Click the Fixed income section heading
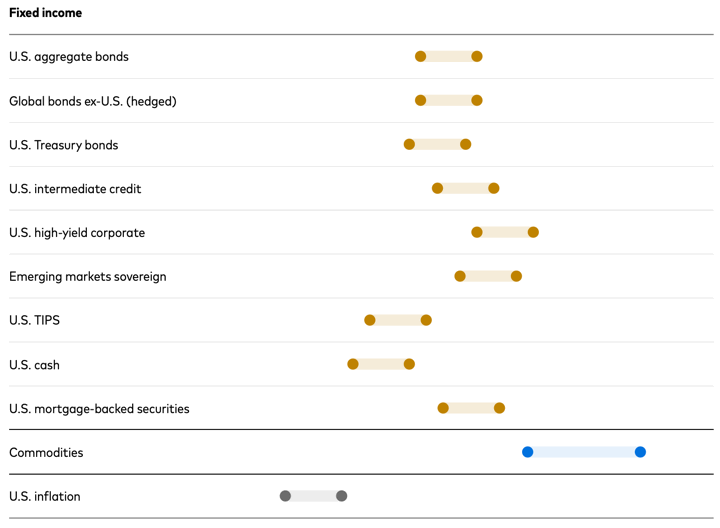720x528 pixels. pos(46,13)
